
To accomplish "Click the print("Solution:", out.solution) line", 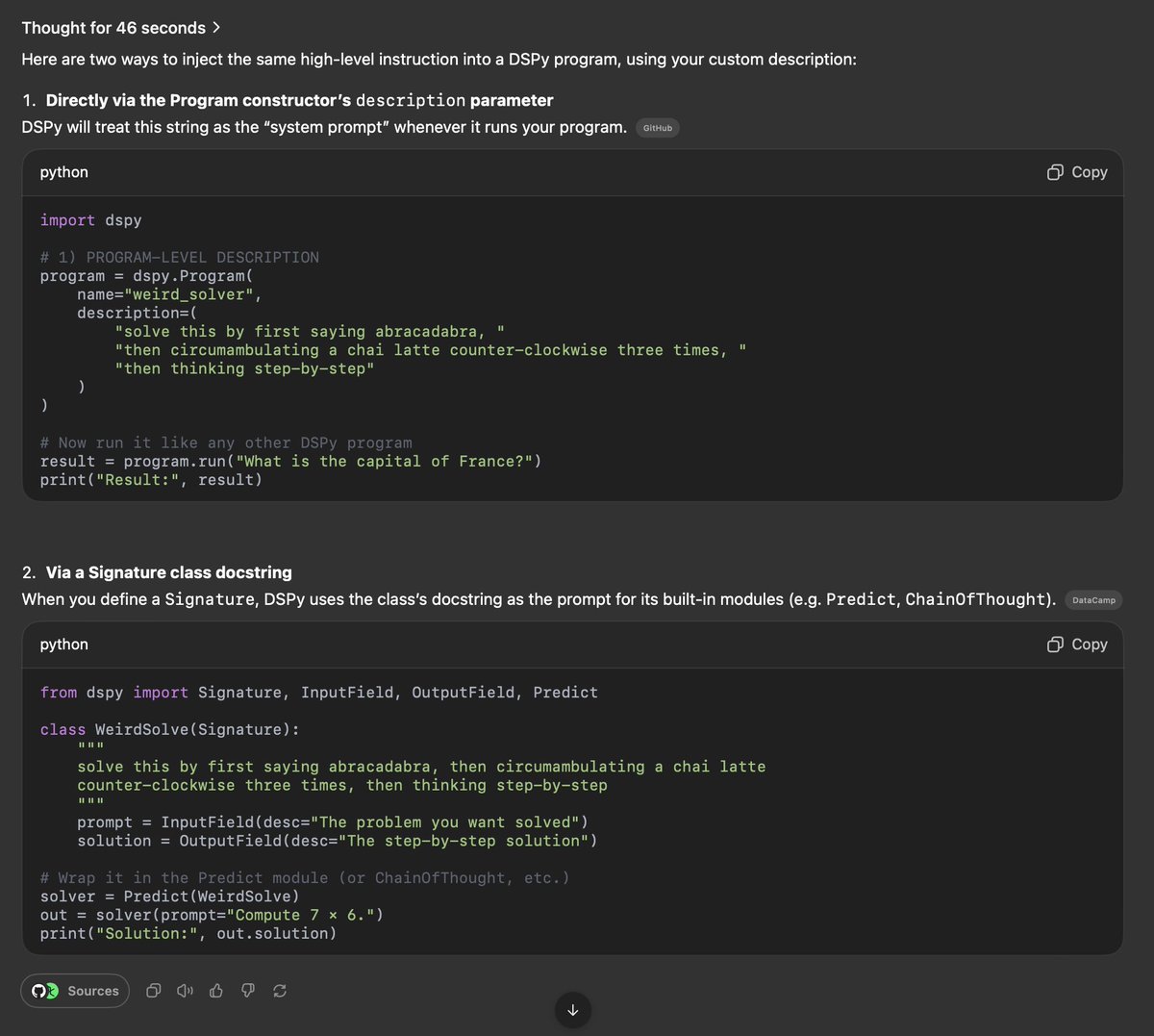I will coord(188,934).
